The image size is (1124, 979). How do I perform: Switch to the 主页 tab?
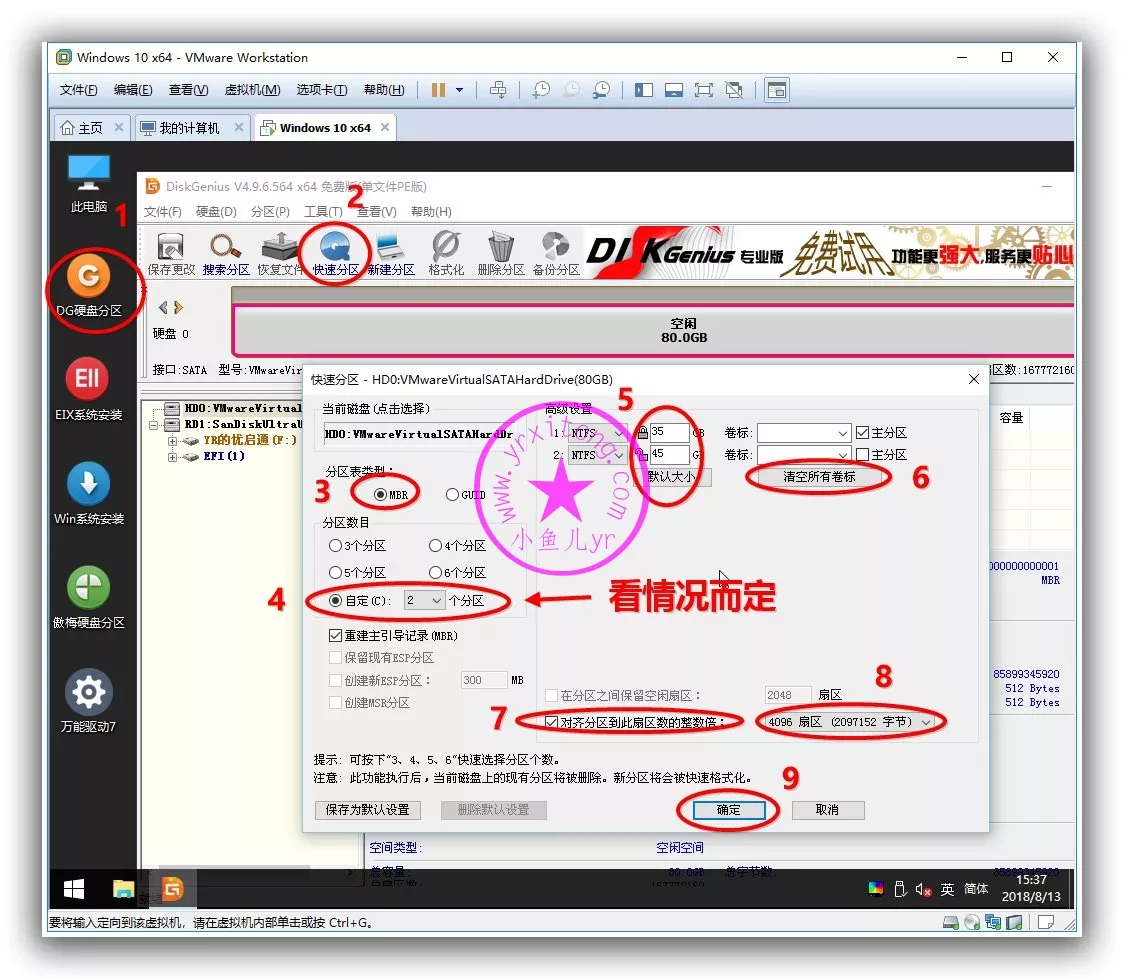[x=90, y=128]
